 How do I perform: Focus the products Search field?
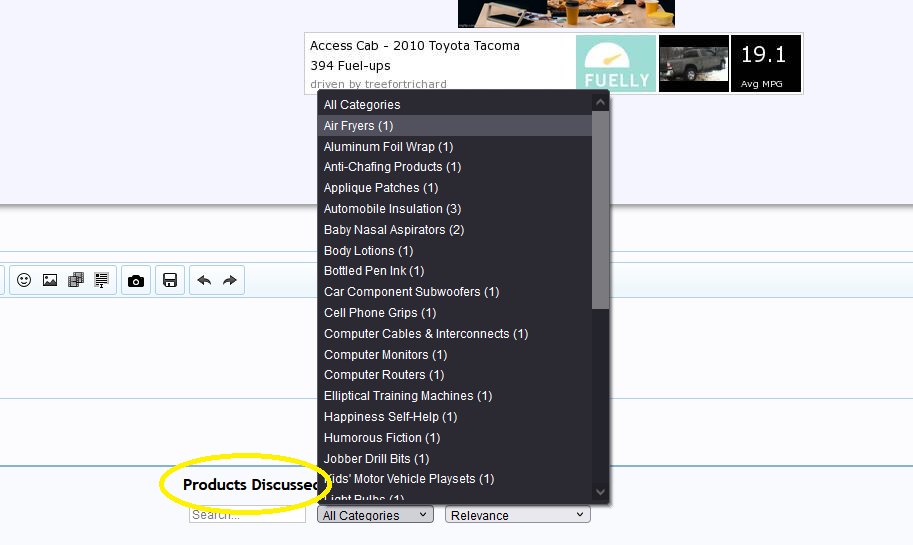click(247, 515)
